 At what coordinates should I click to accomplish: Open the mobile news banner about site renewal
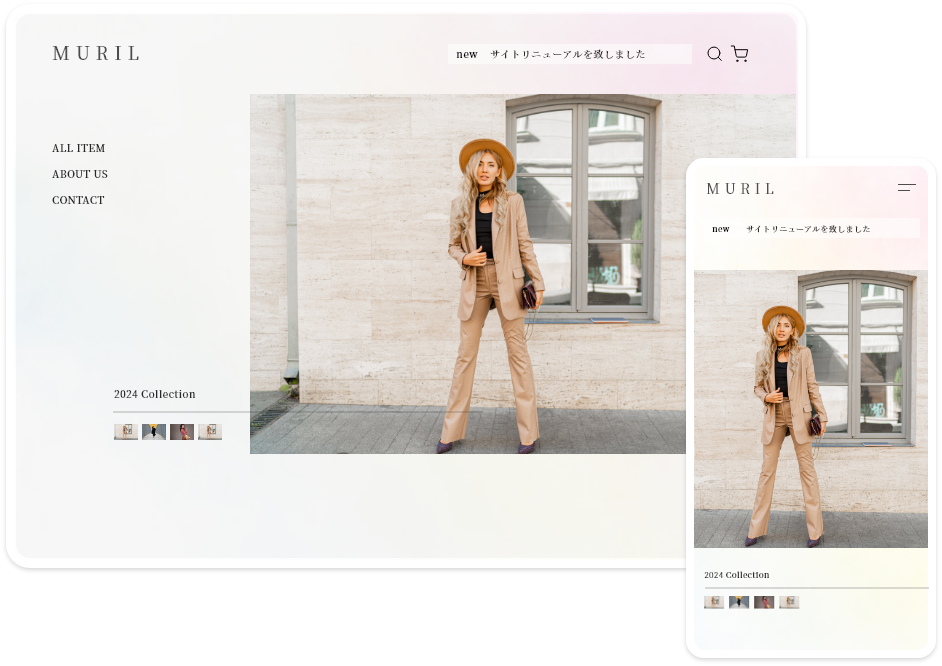[x=810, y=229]
